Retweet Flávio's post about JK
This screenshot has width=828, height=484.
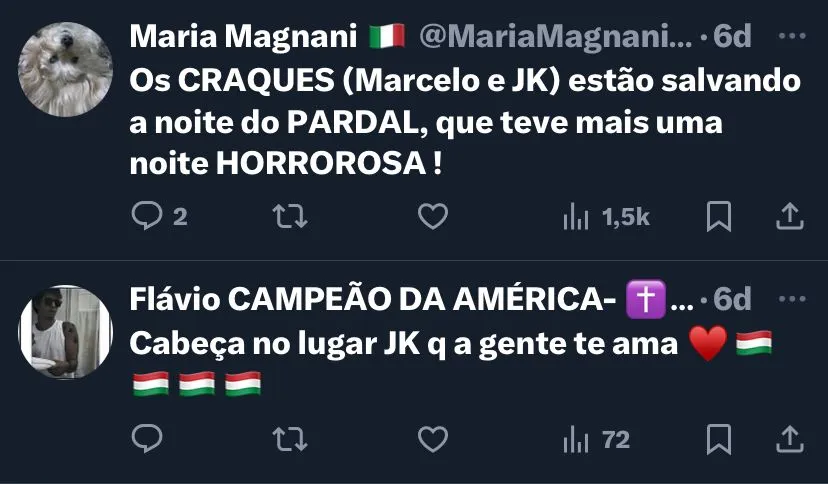[290, 439]
